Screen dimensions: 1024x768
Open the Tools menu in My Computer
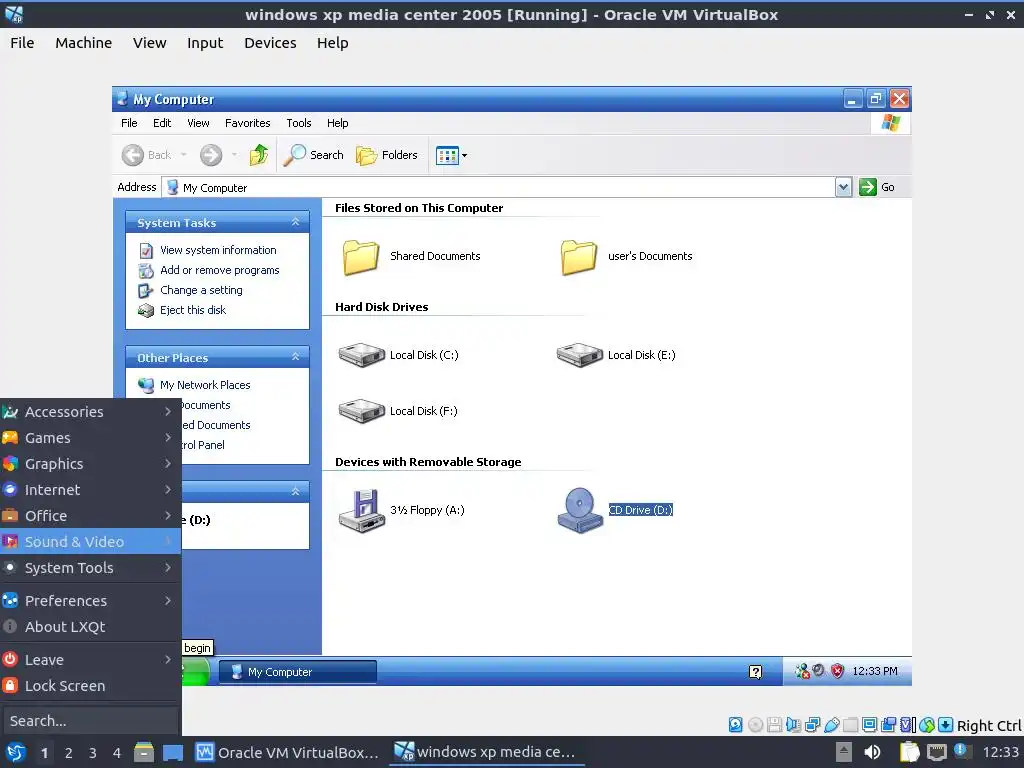pos(298,123)
